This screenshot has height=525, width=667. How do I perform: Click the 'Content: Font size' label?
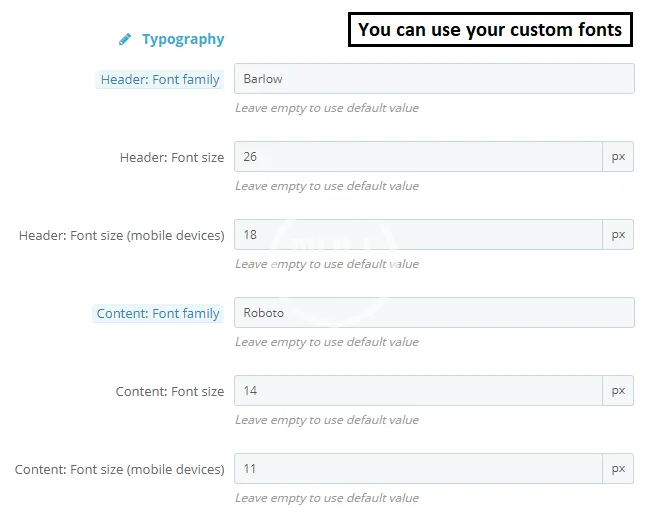[170, 392]
